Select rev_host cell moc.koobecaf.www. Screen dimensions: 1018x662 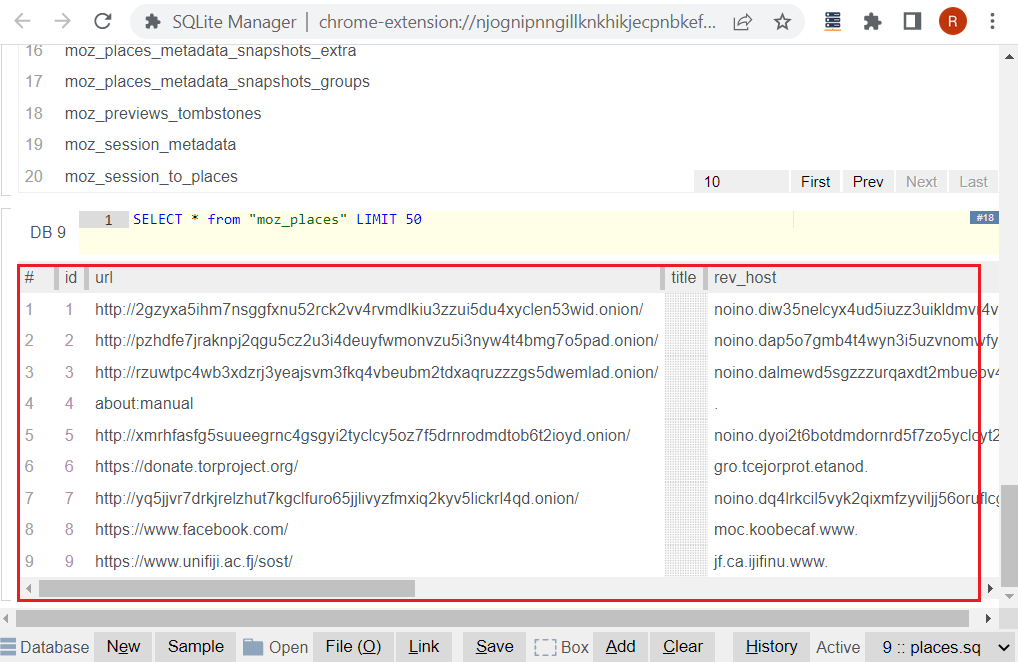tap(786, 530)
